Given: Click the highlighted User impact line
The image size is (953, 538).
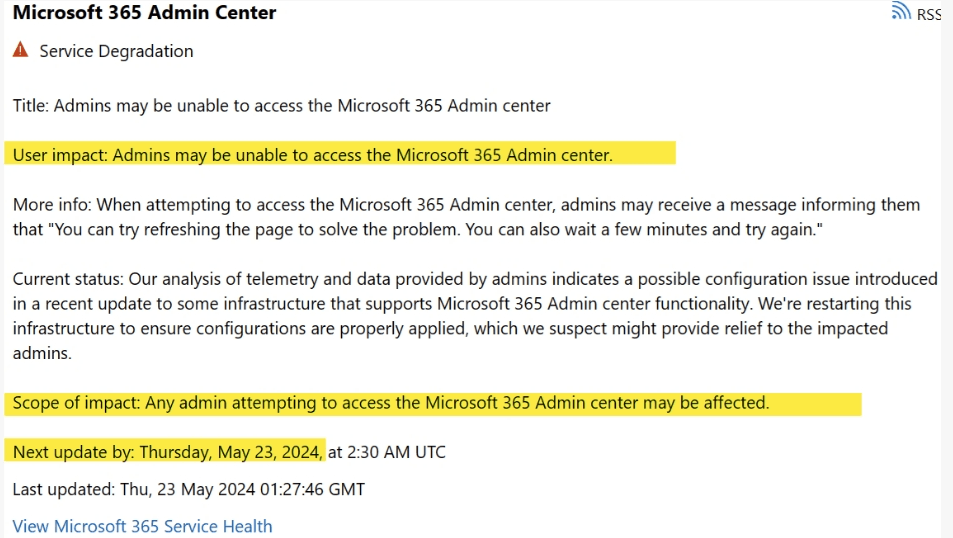Looking at the screenshot, I should point(312,154).
